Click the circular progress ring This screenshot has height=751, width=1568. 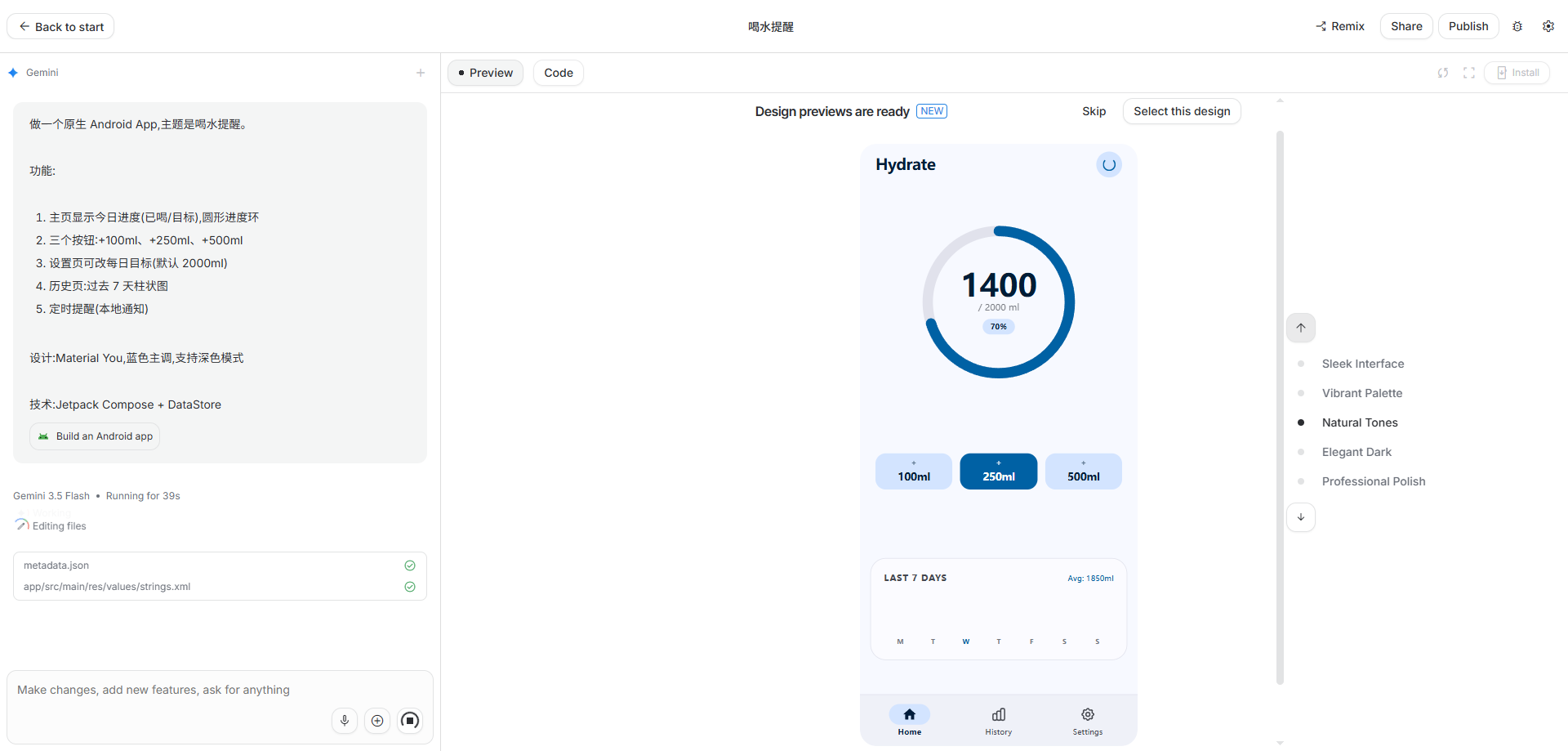(999, 302)
